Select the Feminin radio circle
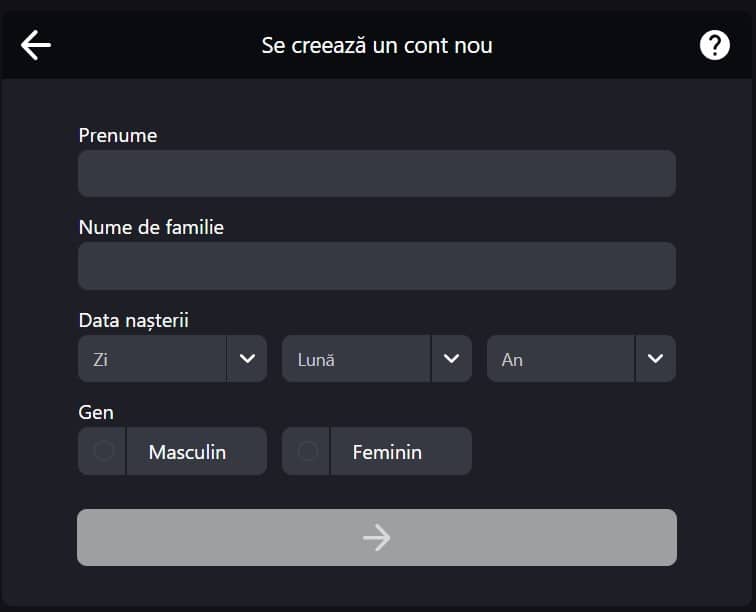This screenshot has height=612, width=756. click(308, 451)
